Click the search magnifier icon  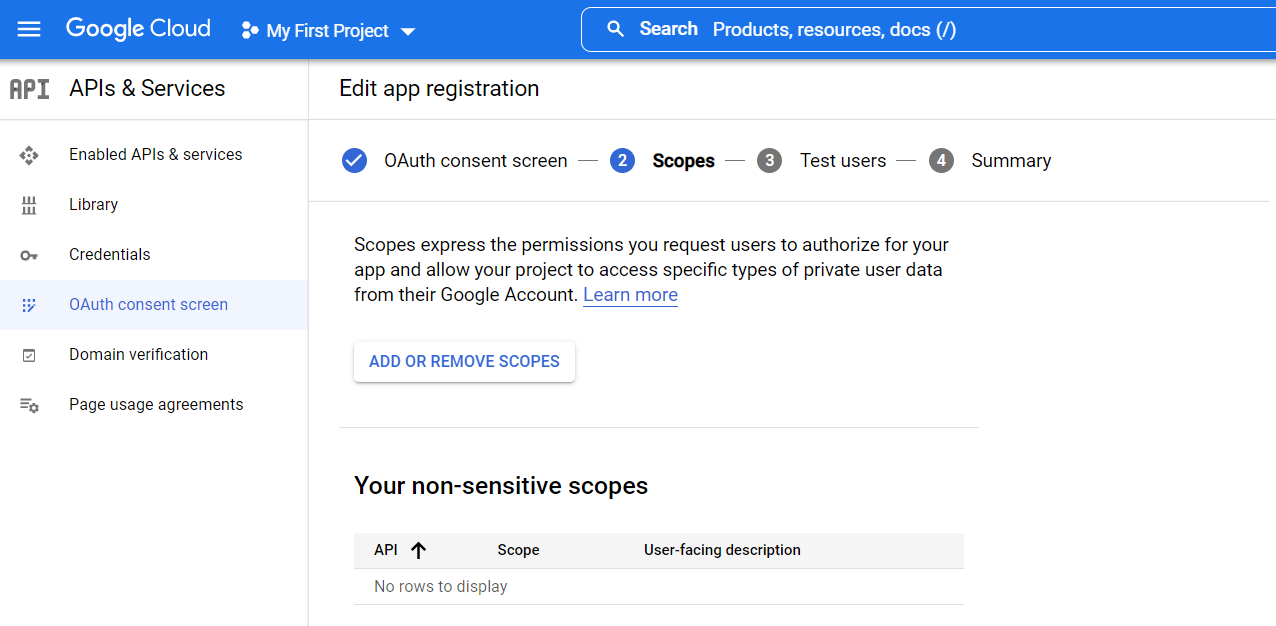(616, 29)
